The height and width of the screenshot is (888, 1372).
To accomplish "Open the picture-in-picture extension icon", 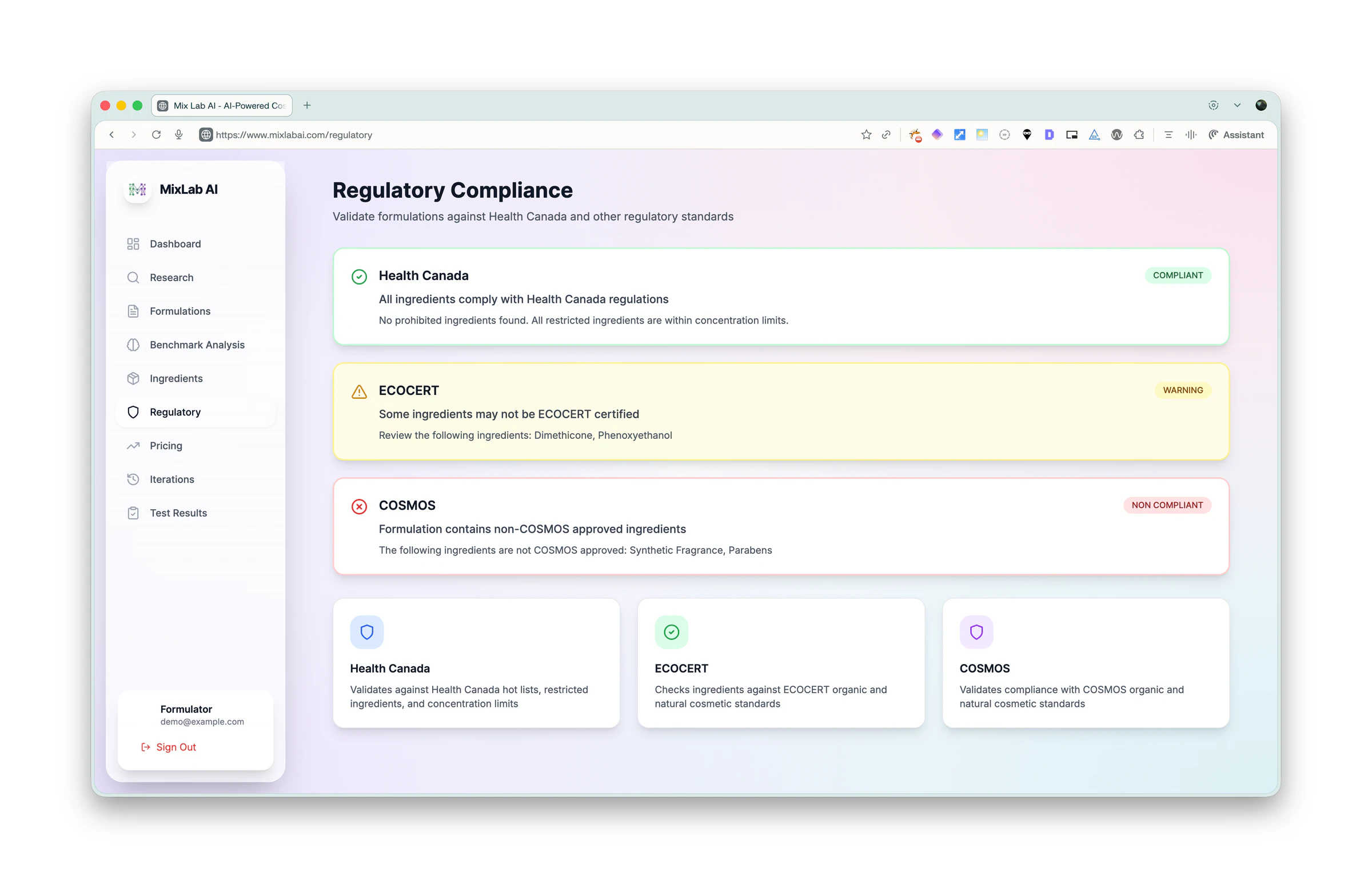I will tap(1071, 135).
